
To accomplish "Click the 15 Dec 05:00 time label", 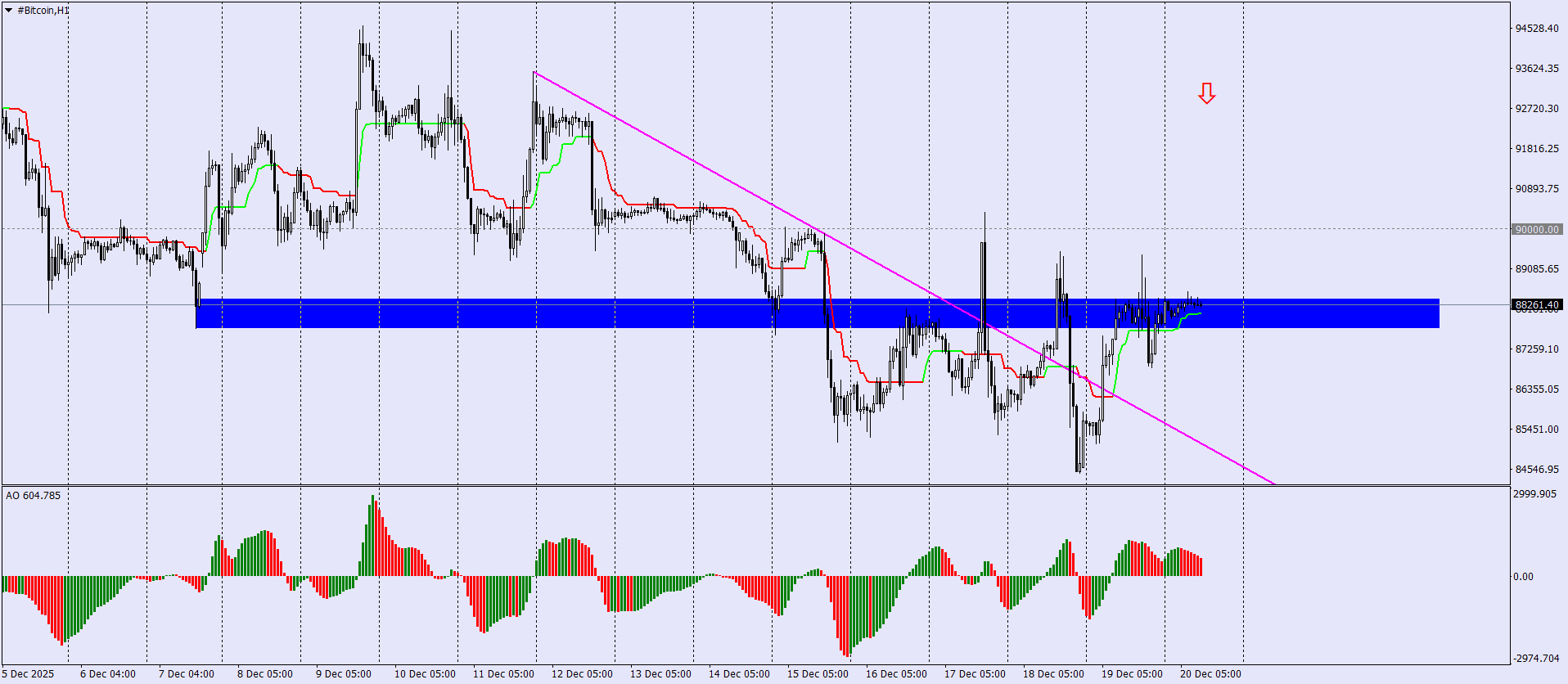I will [x=818, y=674].
